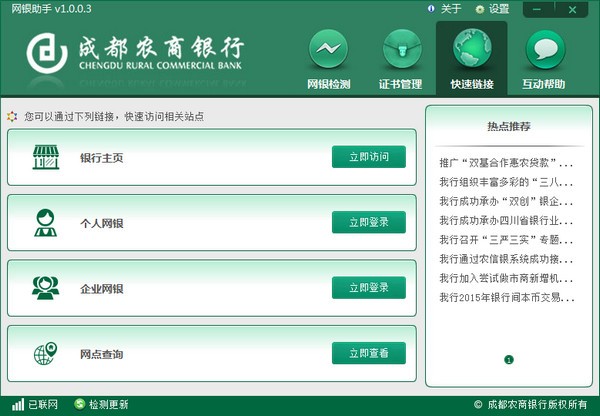Switch to the 互动帮助 tab label

click(544, 84)
